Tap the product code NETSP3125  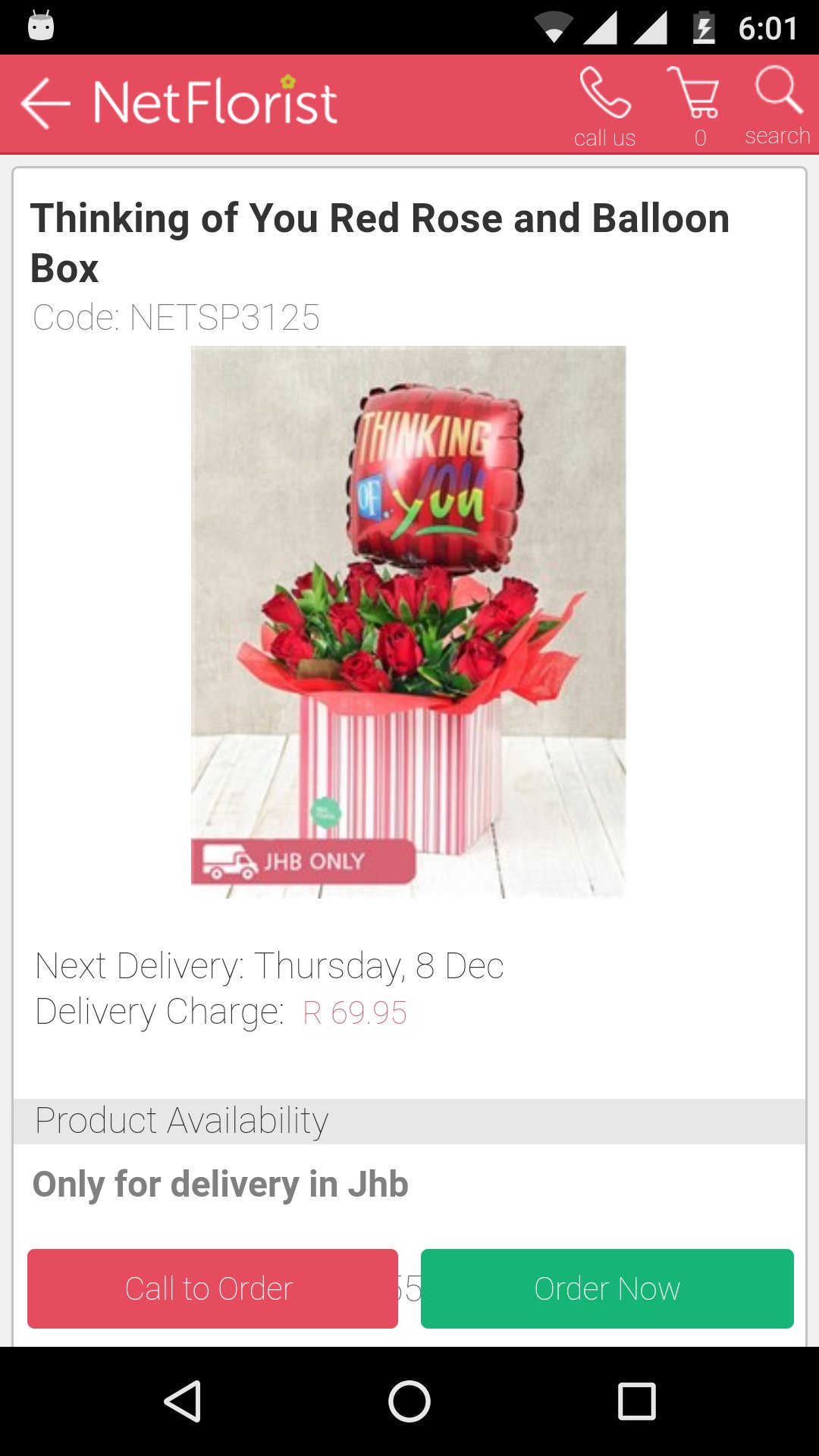pyautogui.click(x=176, y=317)
